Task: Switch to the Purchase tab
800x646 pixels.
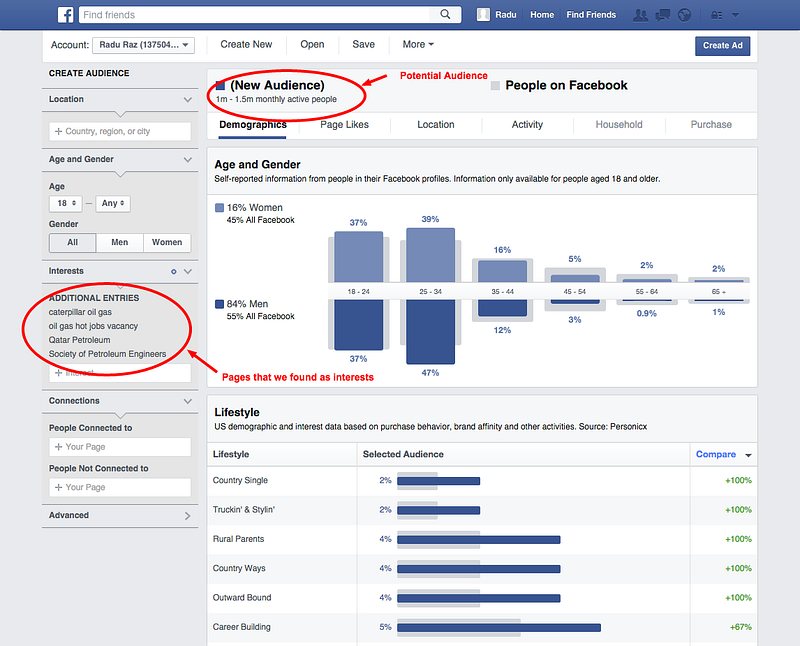Action: (711, 125)
